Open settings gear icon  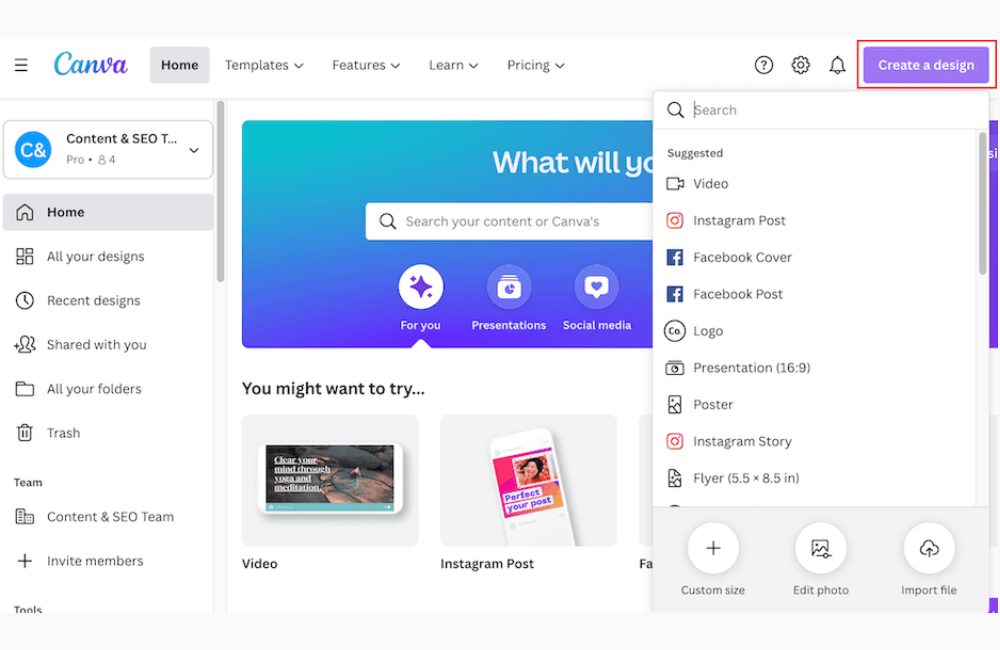pyautogui.click(x=801, y=65)
